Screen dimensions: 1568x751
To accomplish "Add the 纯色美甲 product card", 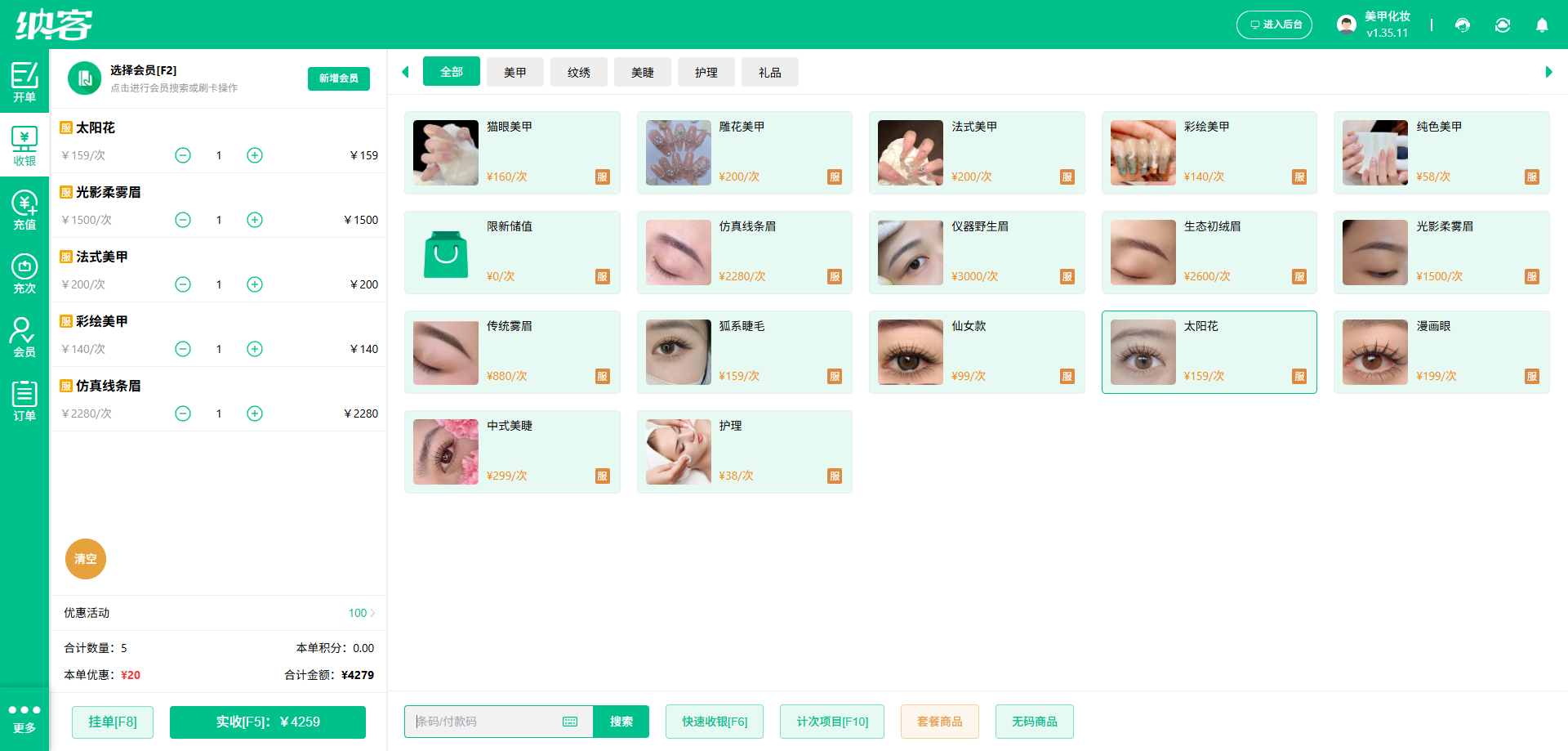I will [x=1441, y=153].
